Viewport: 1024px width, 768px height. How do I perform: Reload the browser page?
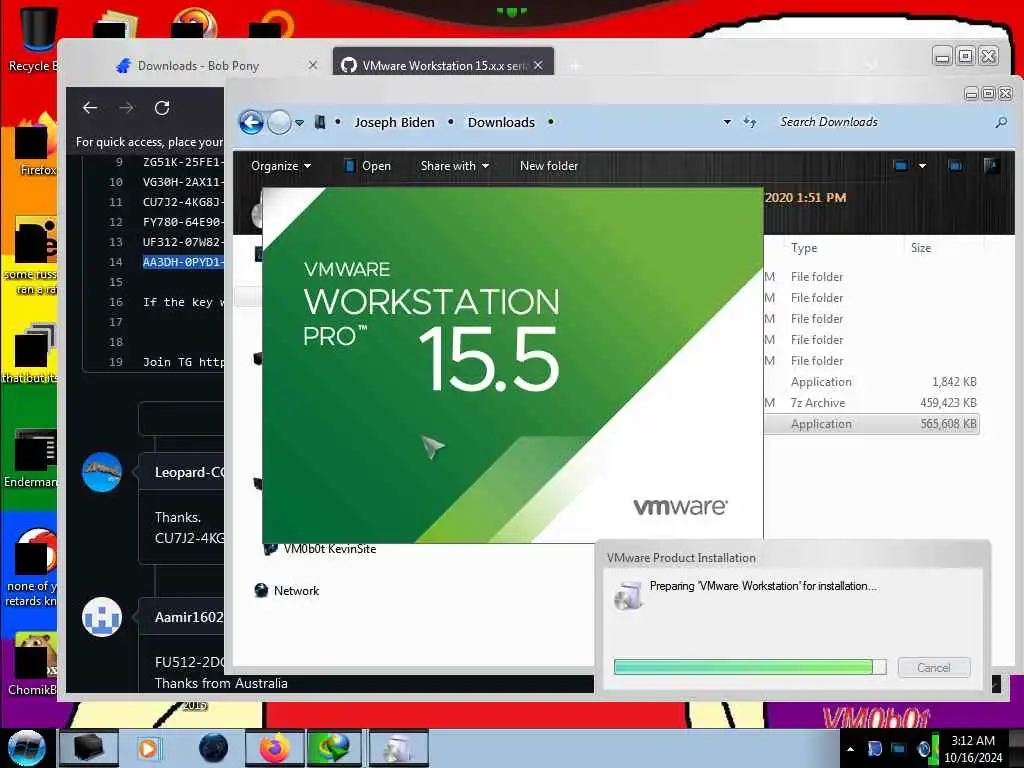162,108
